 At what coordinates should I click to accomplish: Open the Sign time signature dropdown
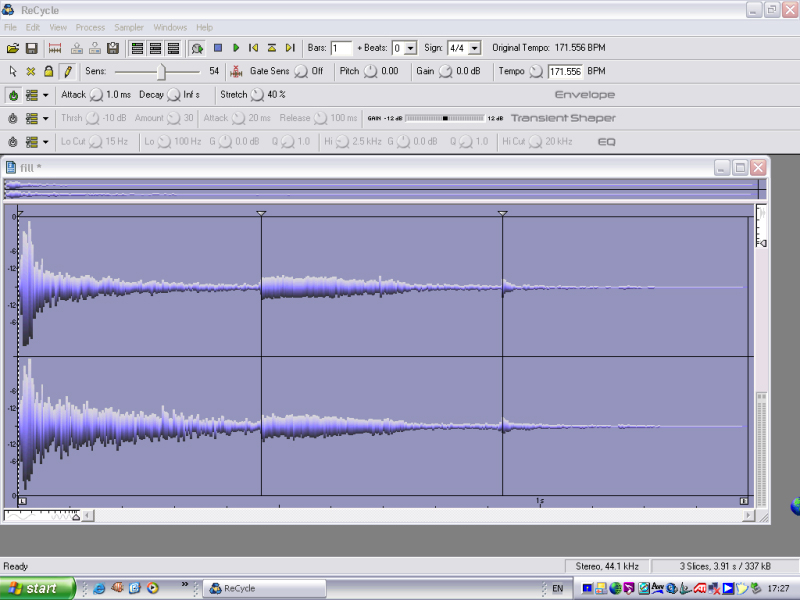point(474,48)
